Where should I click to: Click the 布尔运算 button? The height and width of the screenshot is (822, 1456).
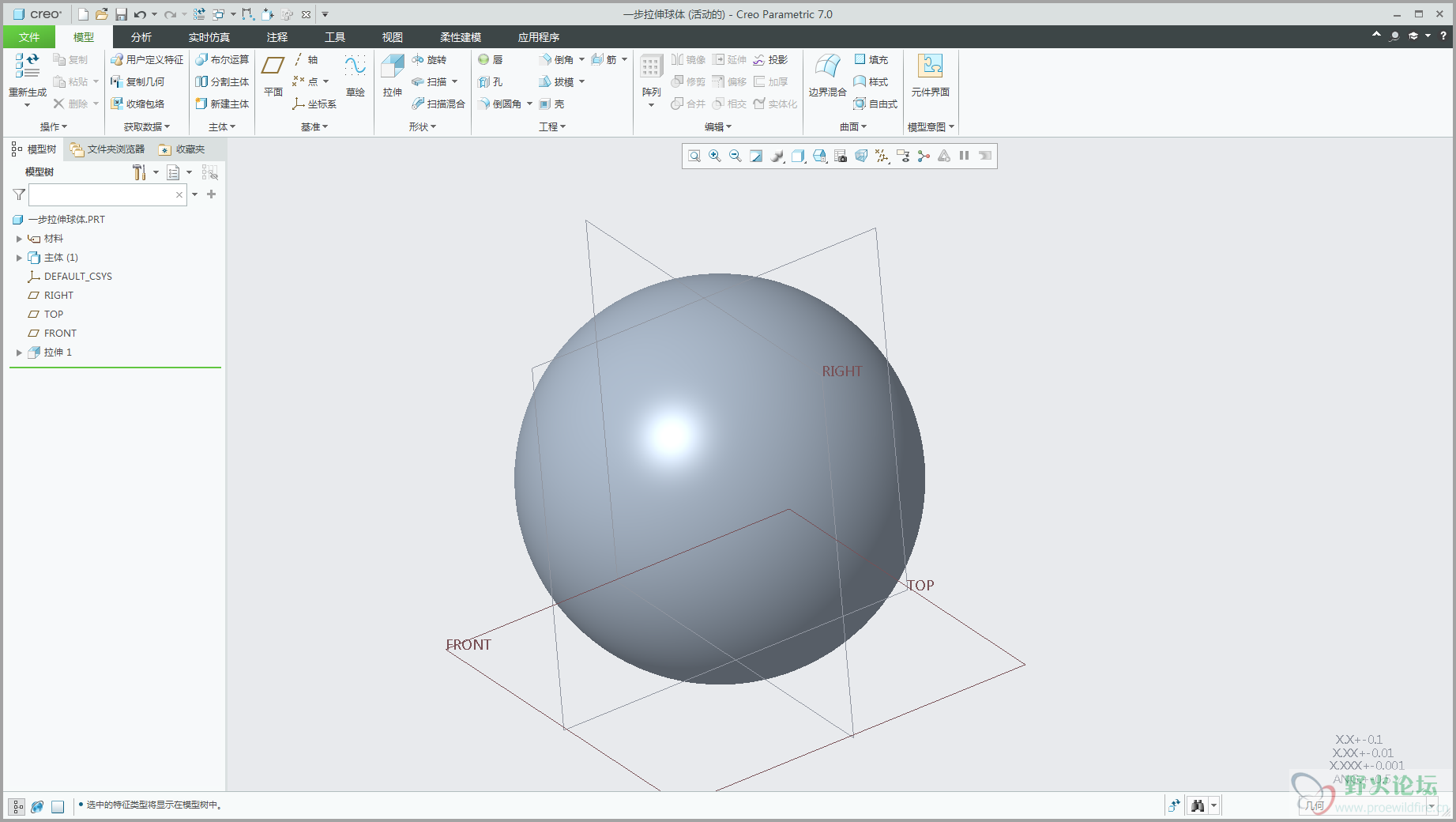click(222, 59)
